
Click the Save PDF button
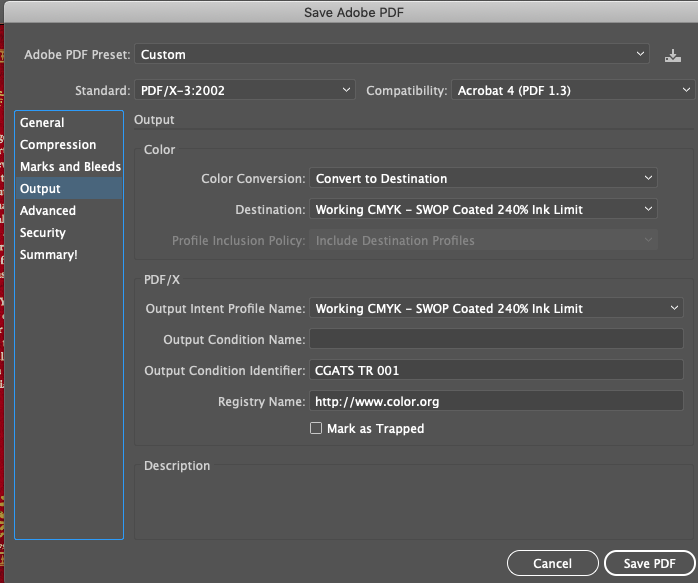click(x=649, y=564)
